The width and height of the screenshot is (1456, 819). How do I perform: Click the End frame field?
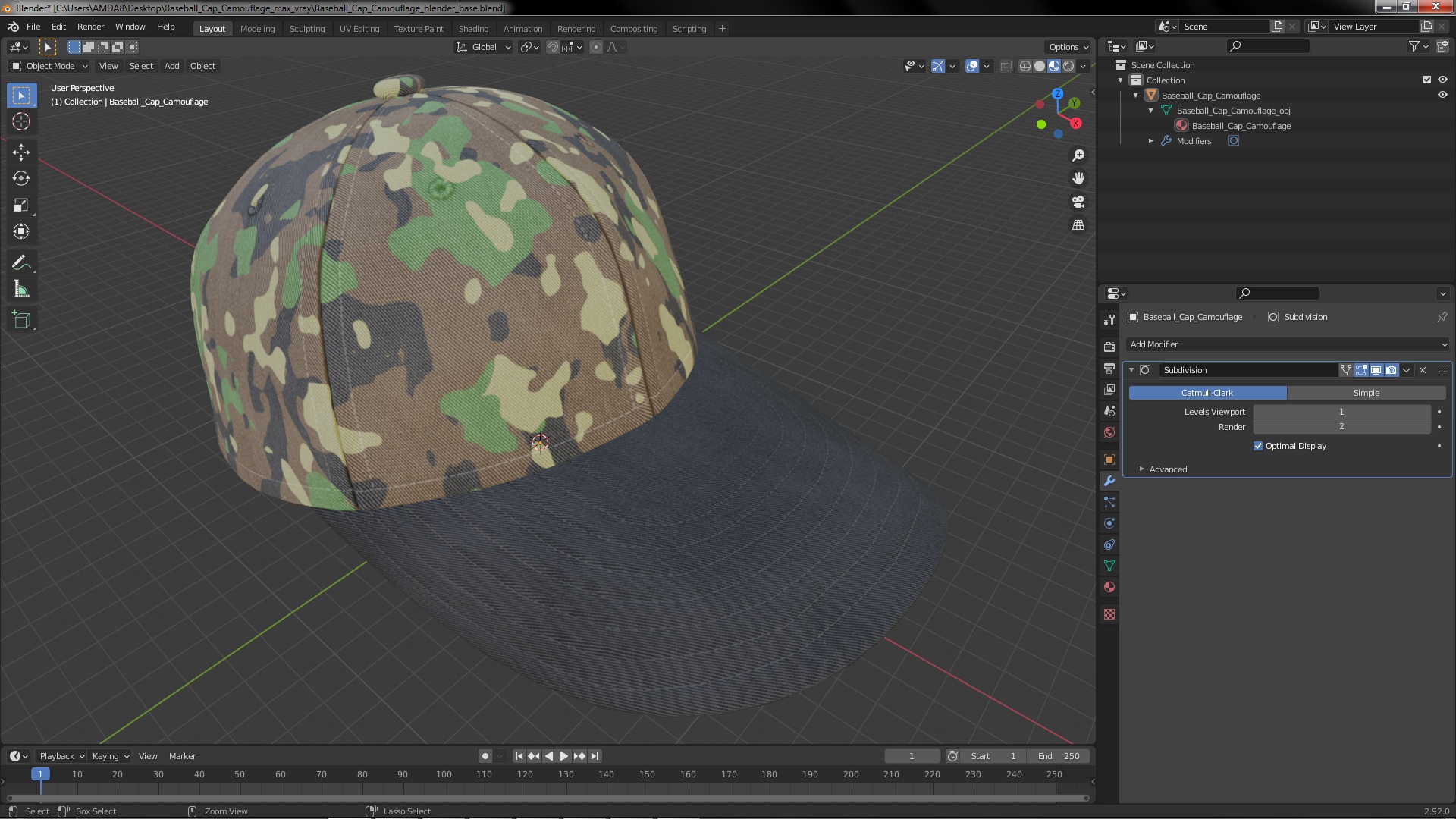coord(1060,756)
